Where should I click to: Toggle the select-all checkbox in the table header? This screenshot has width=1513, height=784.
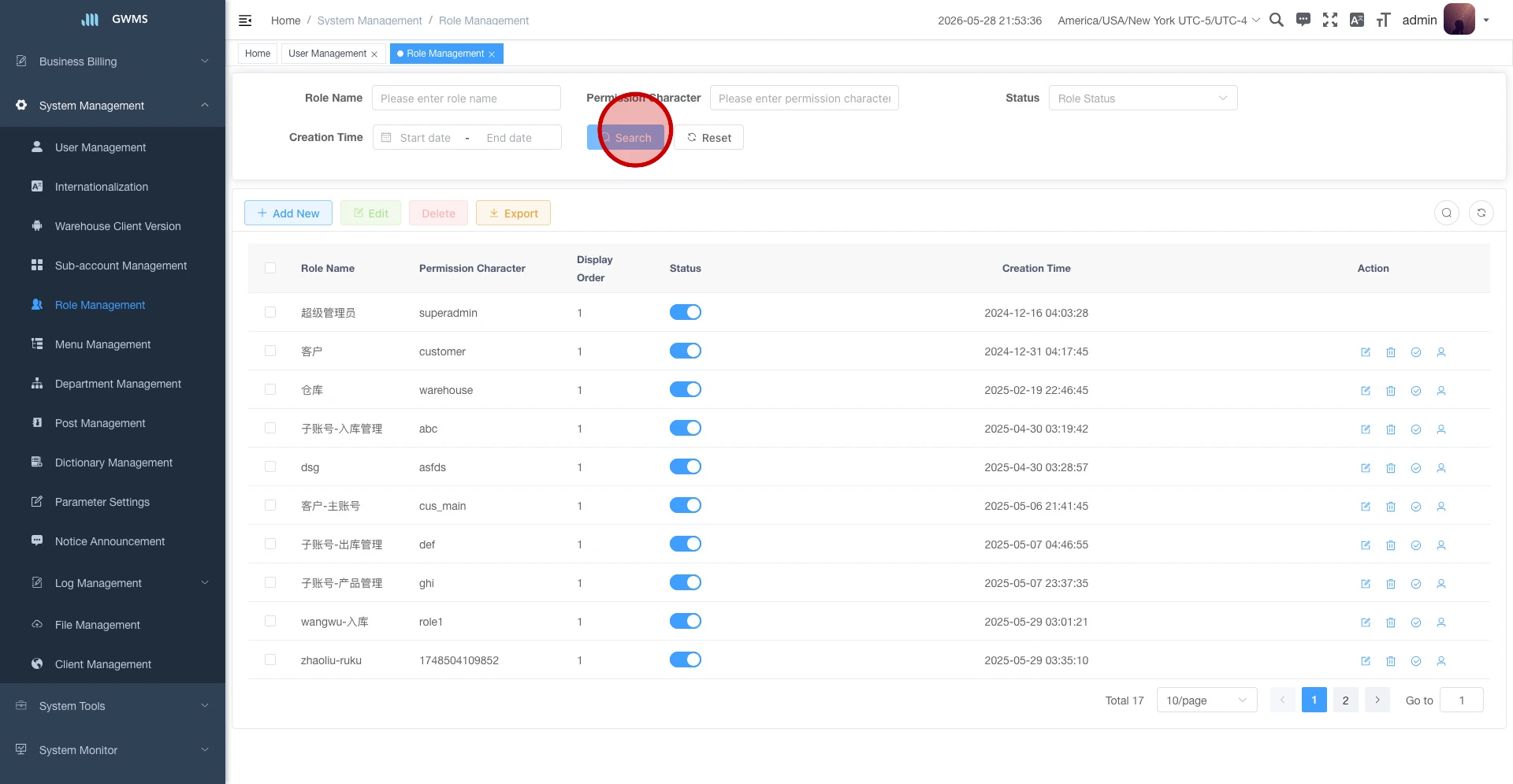(x=270, y=268)
